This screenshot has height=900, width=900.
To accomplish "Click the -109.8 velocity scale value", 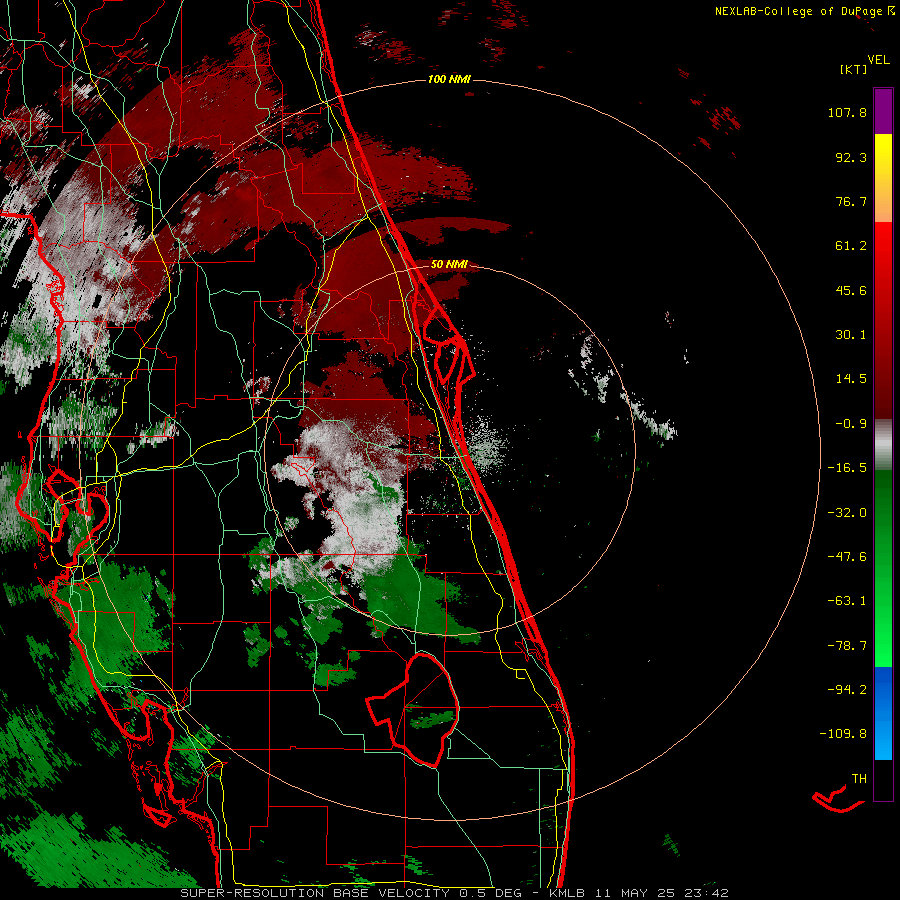I will [843, 734].
